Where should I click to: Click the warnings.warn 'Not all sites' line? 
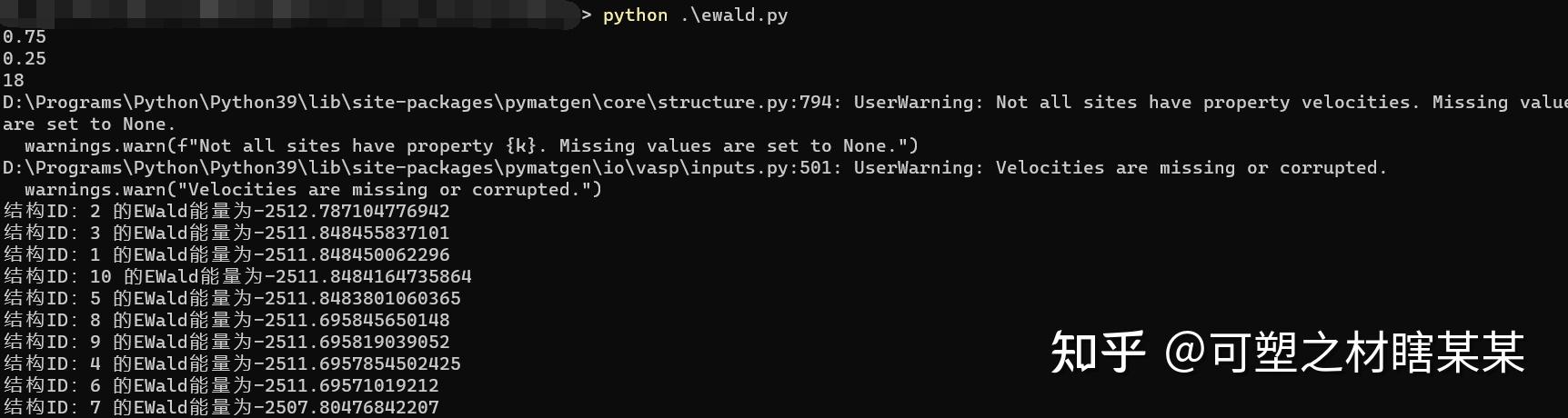pyautogui.click(x=471, y=145)
